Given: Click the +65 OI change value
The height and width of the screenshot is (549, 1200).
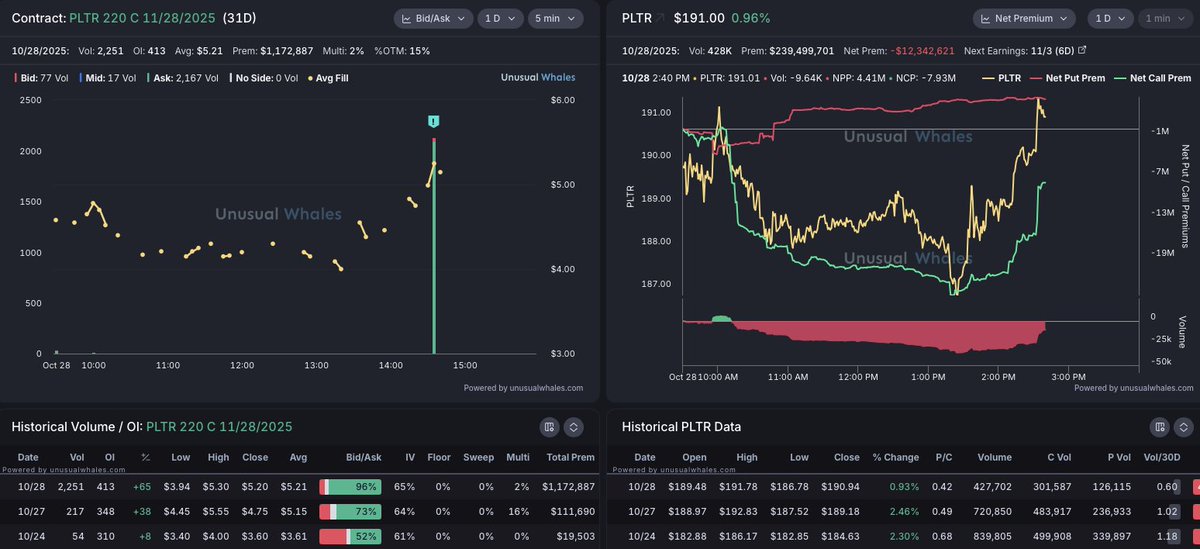Looking at the screenshot, I should pos(140,487).
